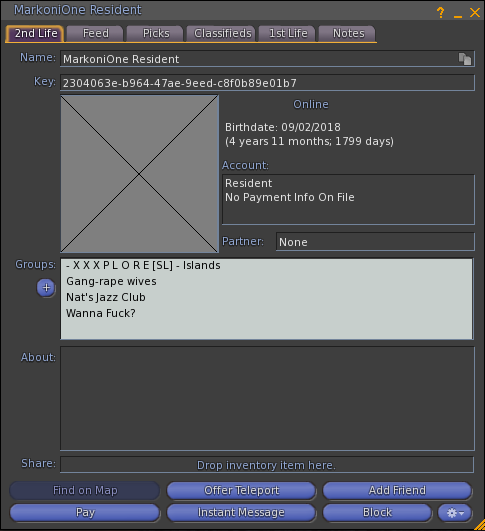Screen dimensions: 485x531
Task: Click the plus button beside Groups
Action: pos(46,288)
